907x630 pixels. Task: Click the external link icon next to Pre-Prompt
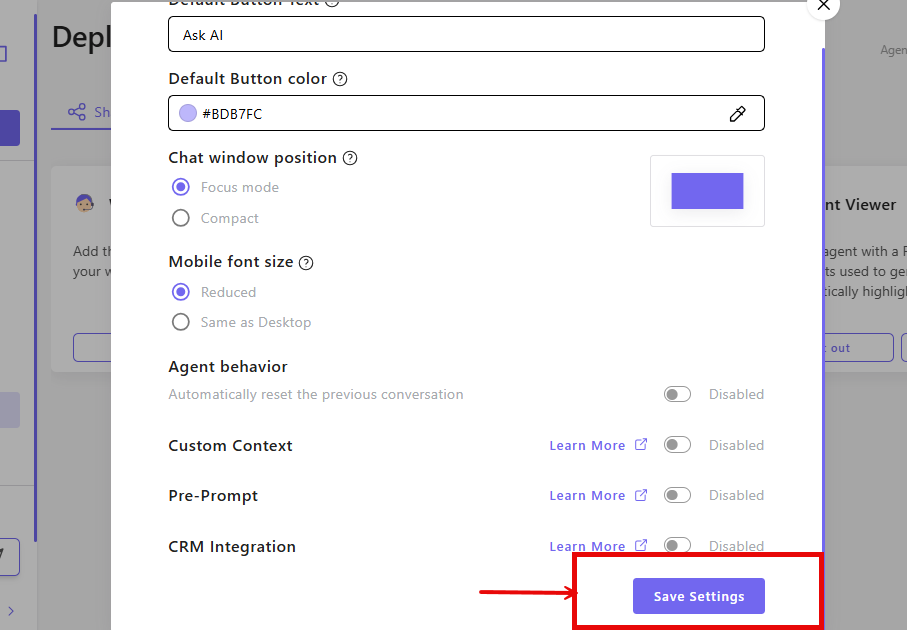click(643, 495)
